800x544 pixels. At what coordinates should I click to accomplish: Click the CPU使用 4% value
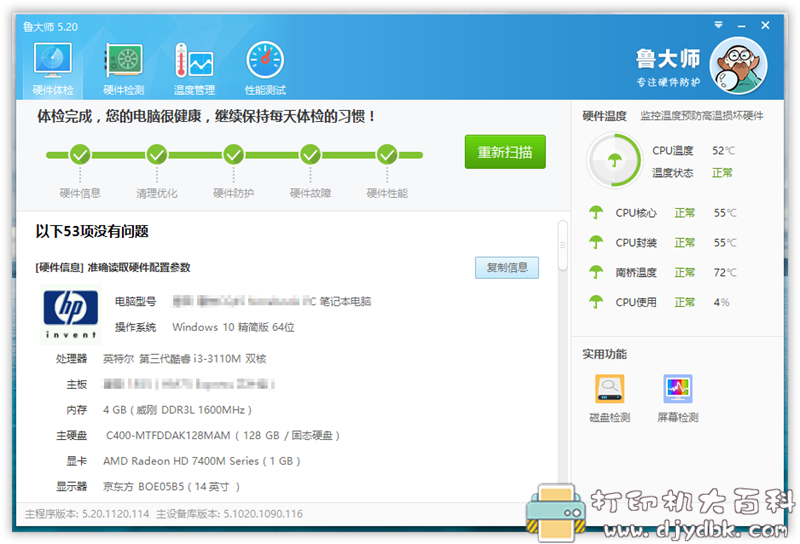[721, 302]
